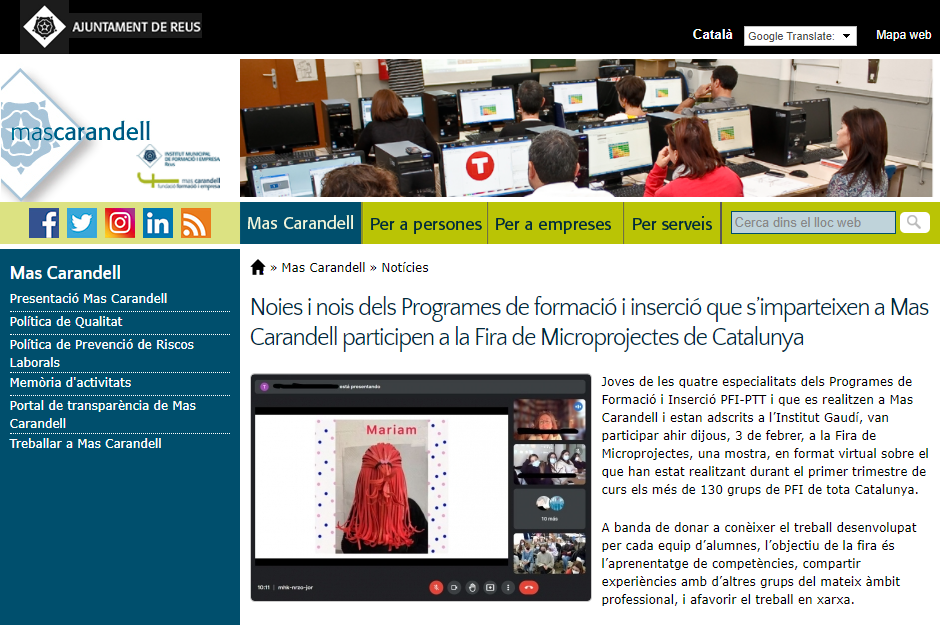The image size is (942, 625).
Task: Open the LinkedIn social icon
Action: [x=158, y=222]
